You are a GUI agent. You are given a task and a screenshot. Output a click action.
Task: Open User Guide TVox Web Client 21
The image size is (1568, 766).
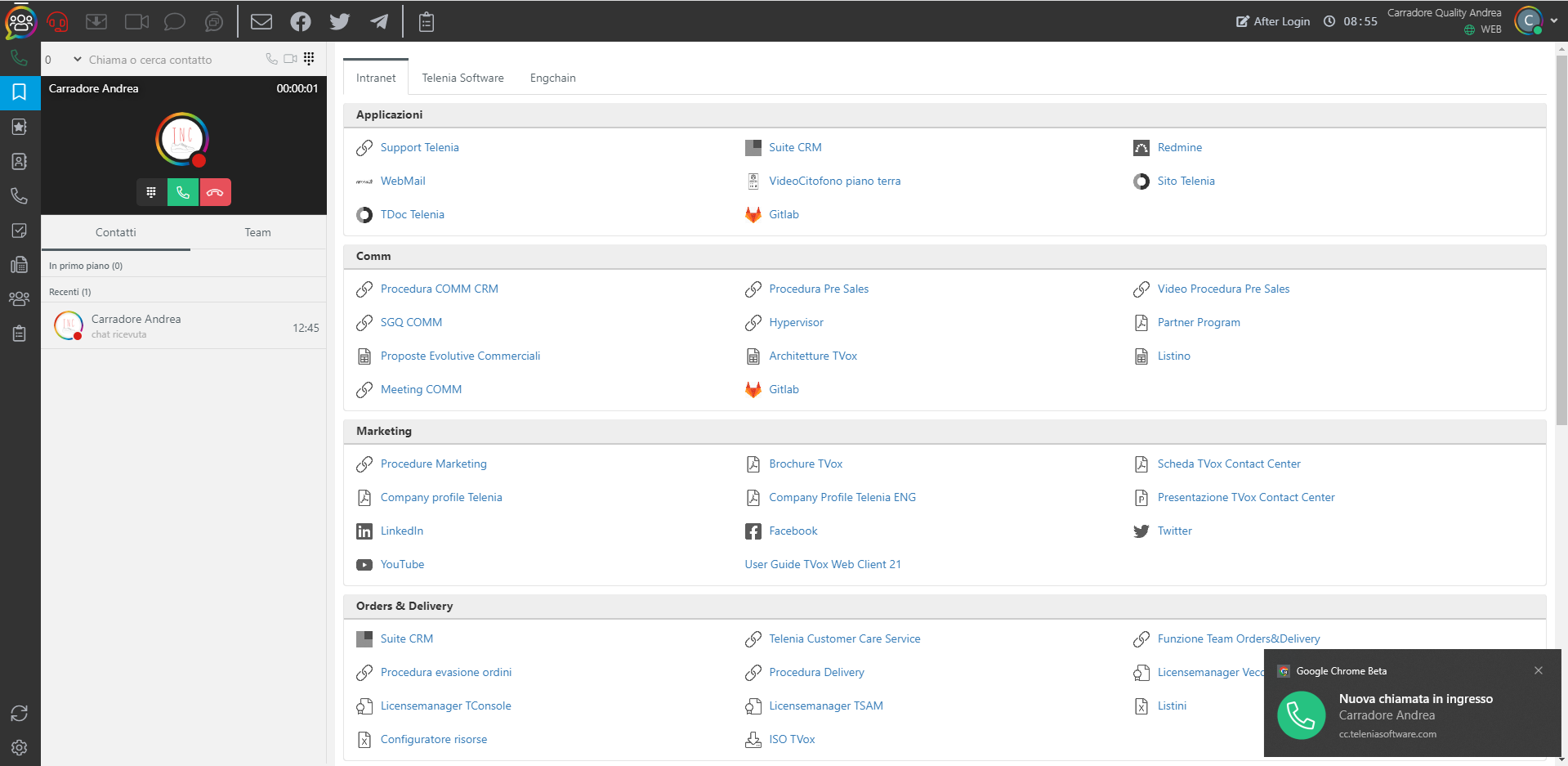tap(823, 564)
